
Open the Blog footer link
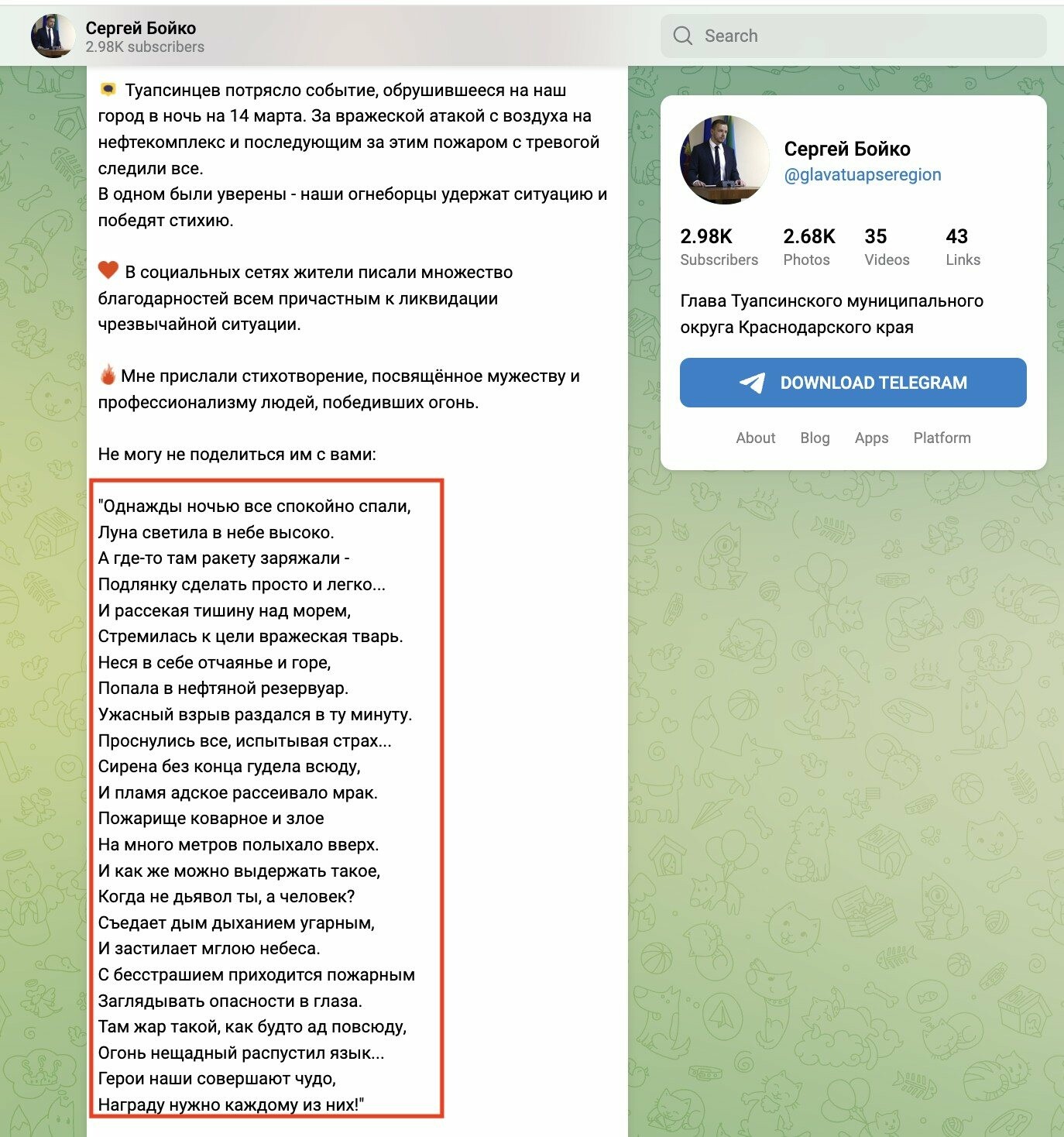click(x=815, y=438)
